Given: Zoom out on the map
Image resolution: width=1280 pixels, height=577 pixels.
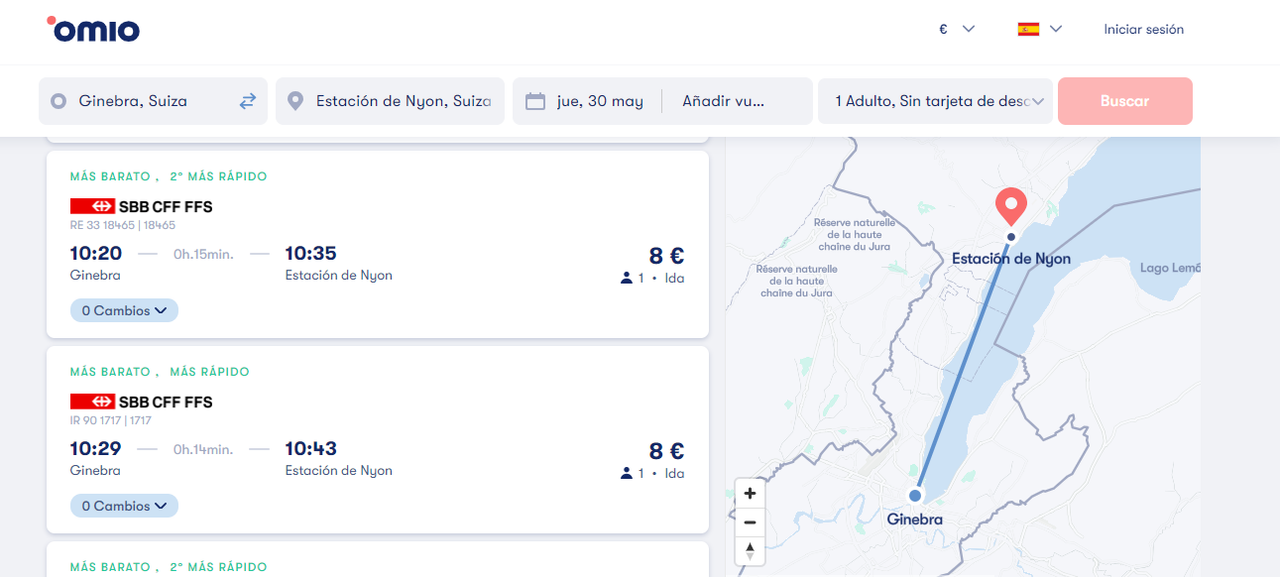Looking at the screenshot, I should pos(750,522).
